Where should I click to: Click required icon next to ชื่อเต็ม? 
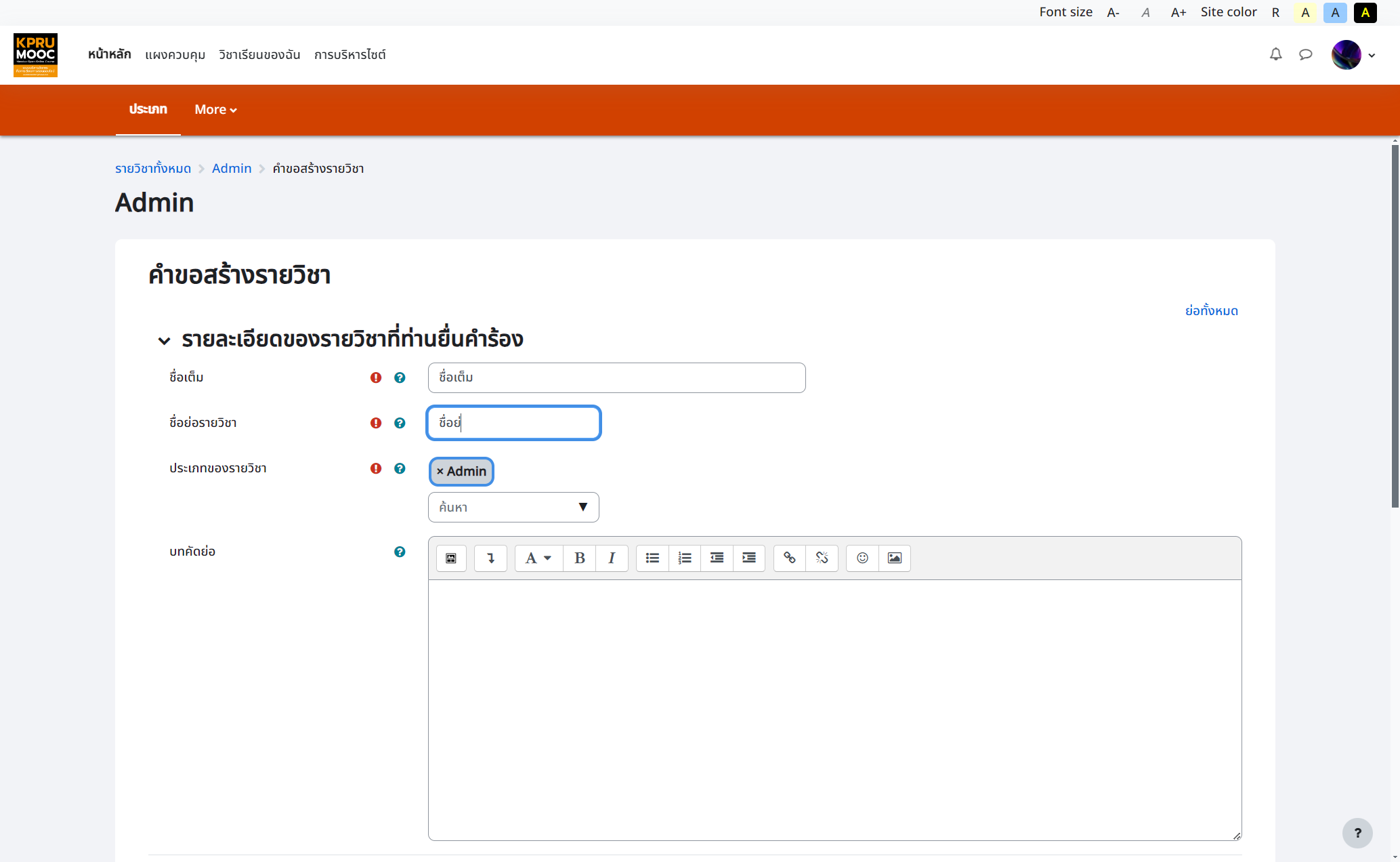coord(376,377)
